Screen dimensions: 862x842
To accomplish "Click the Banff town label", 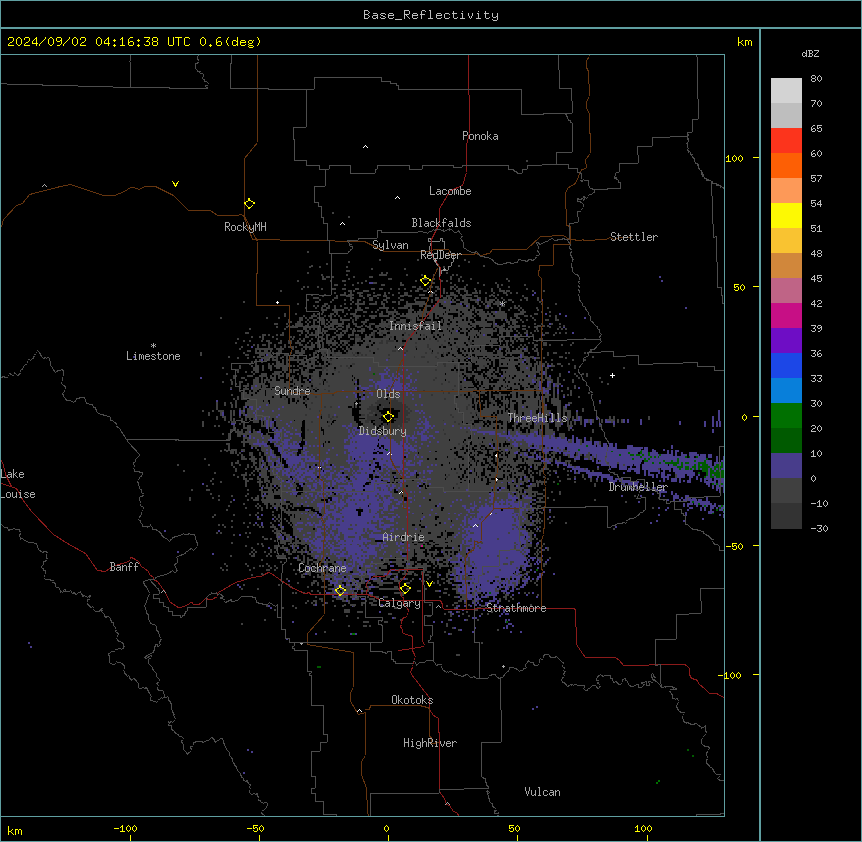I will pos(124,567).
